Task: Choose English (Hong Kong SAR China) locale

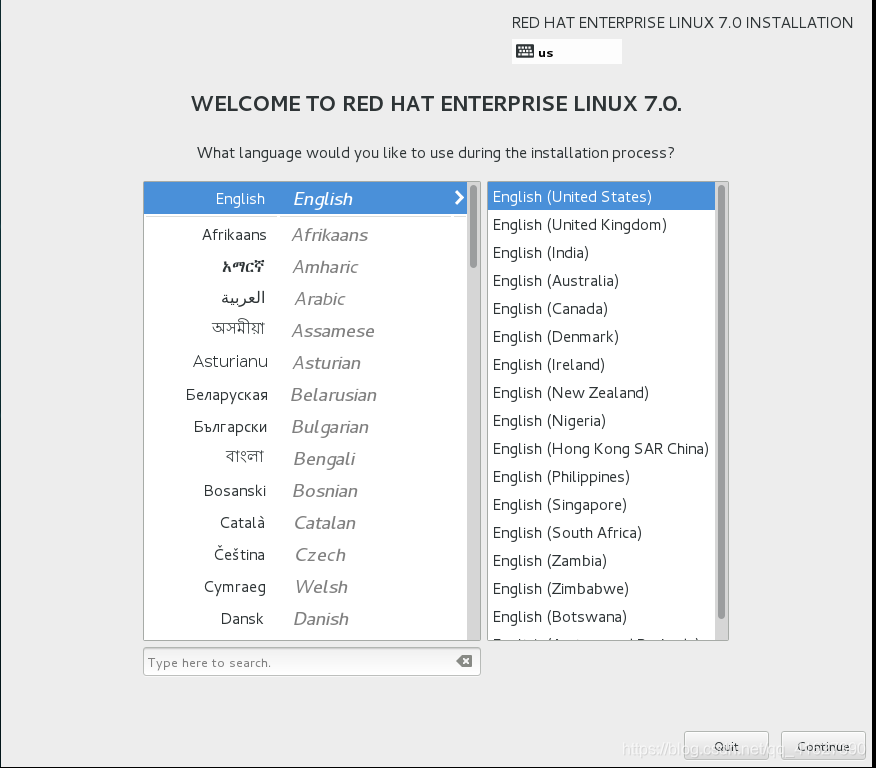Action: (x=601, y=449)
